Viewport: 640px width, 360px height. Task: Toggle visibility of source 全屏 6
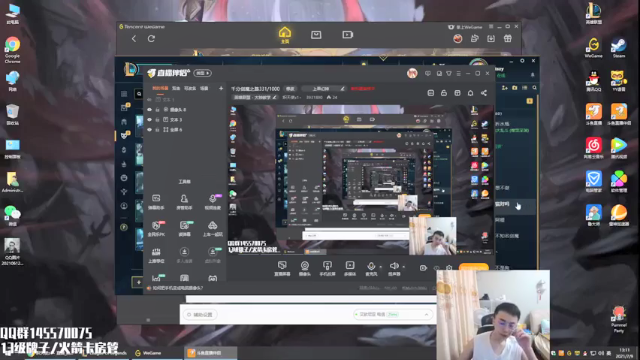click(x=149, y=129)
